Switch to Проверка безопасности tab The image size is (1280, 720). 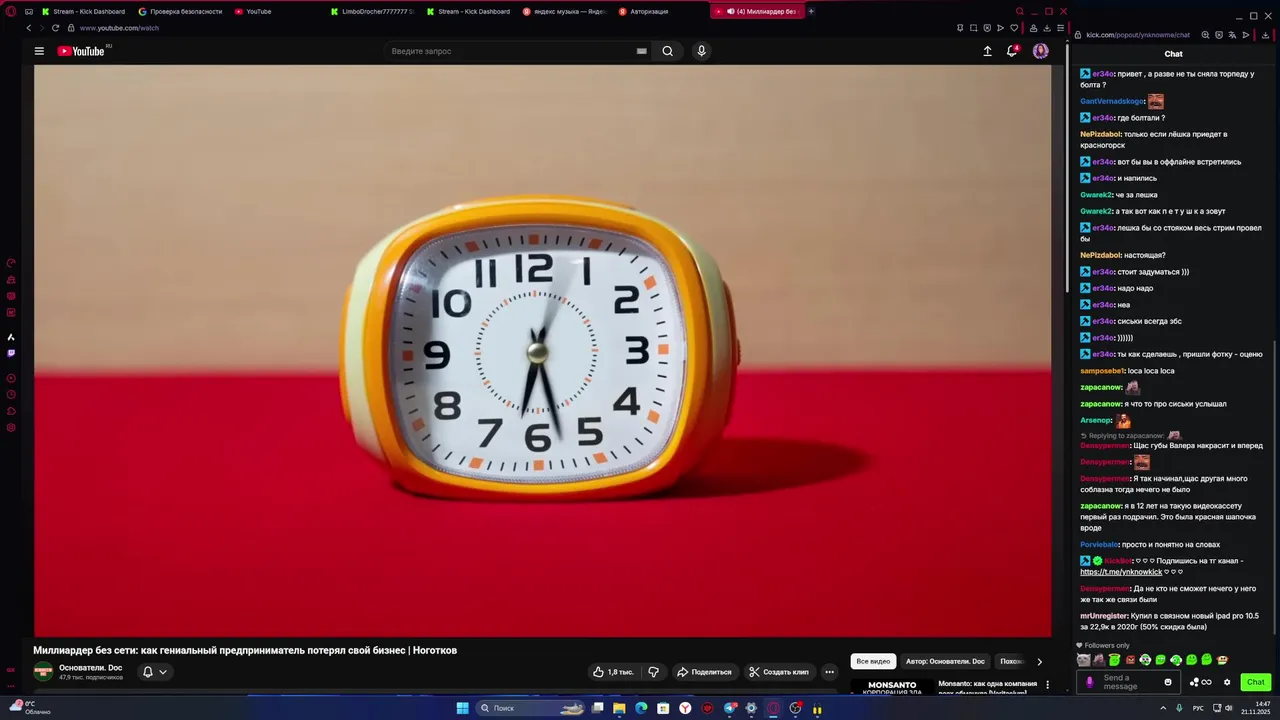point(180,11)
